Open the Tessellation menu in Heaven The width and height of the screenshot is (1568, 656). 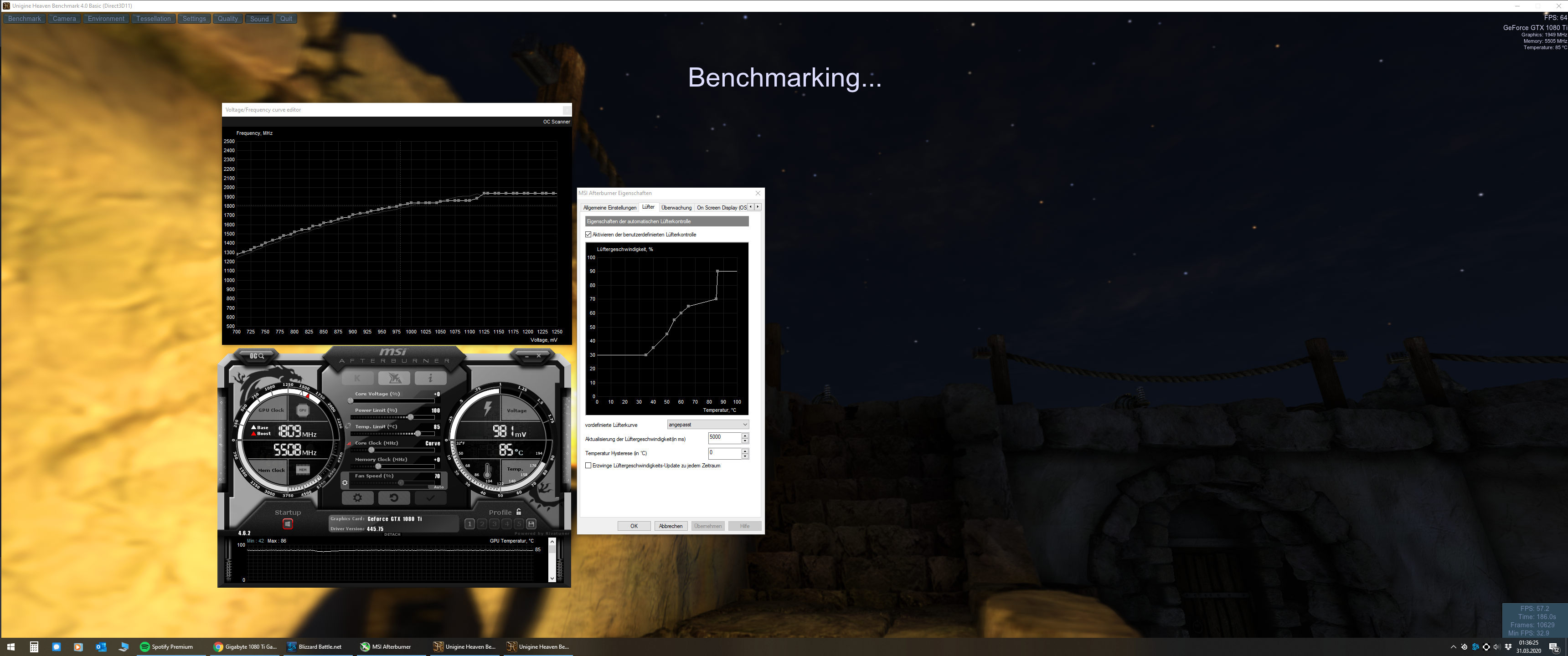[x=154, y=19]
